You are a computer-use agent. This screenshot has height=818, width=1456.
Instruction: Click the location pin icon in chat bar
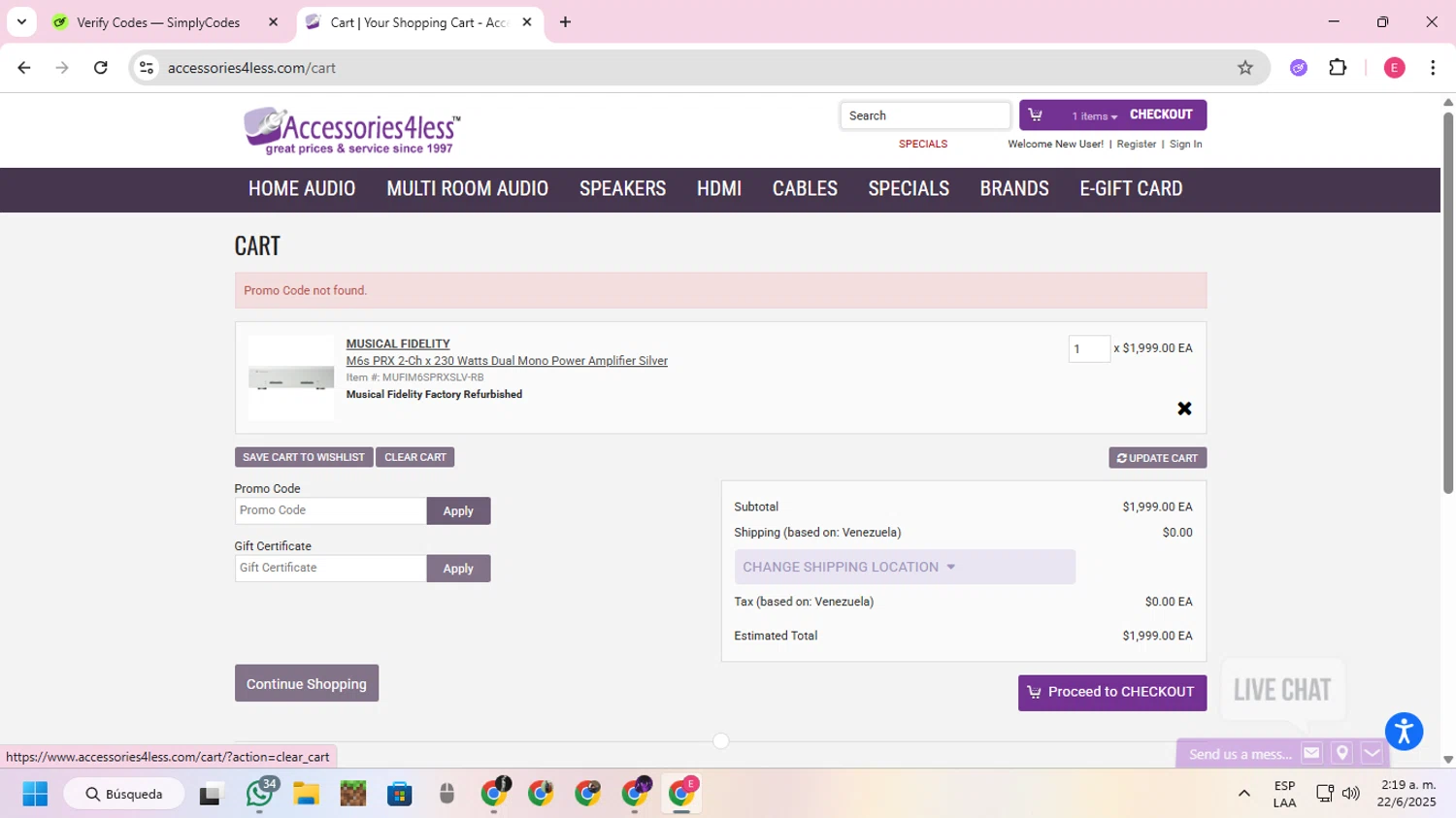point(1341,753)
